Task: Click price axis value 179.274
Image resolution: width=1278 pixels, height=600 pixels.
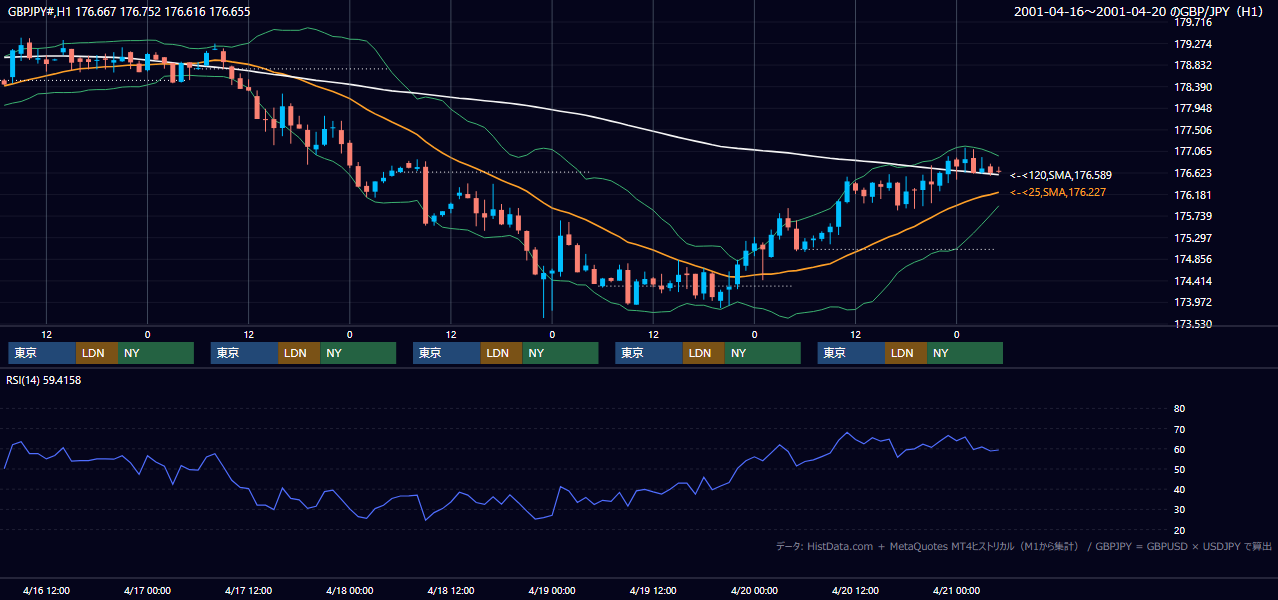Action: [x=1192, y=44]
